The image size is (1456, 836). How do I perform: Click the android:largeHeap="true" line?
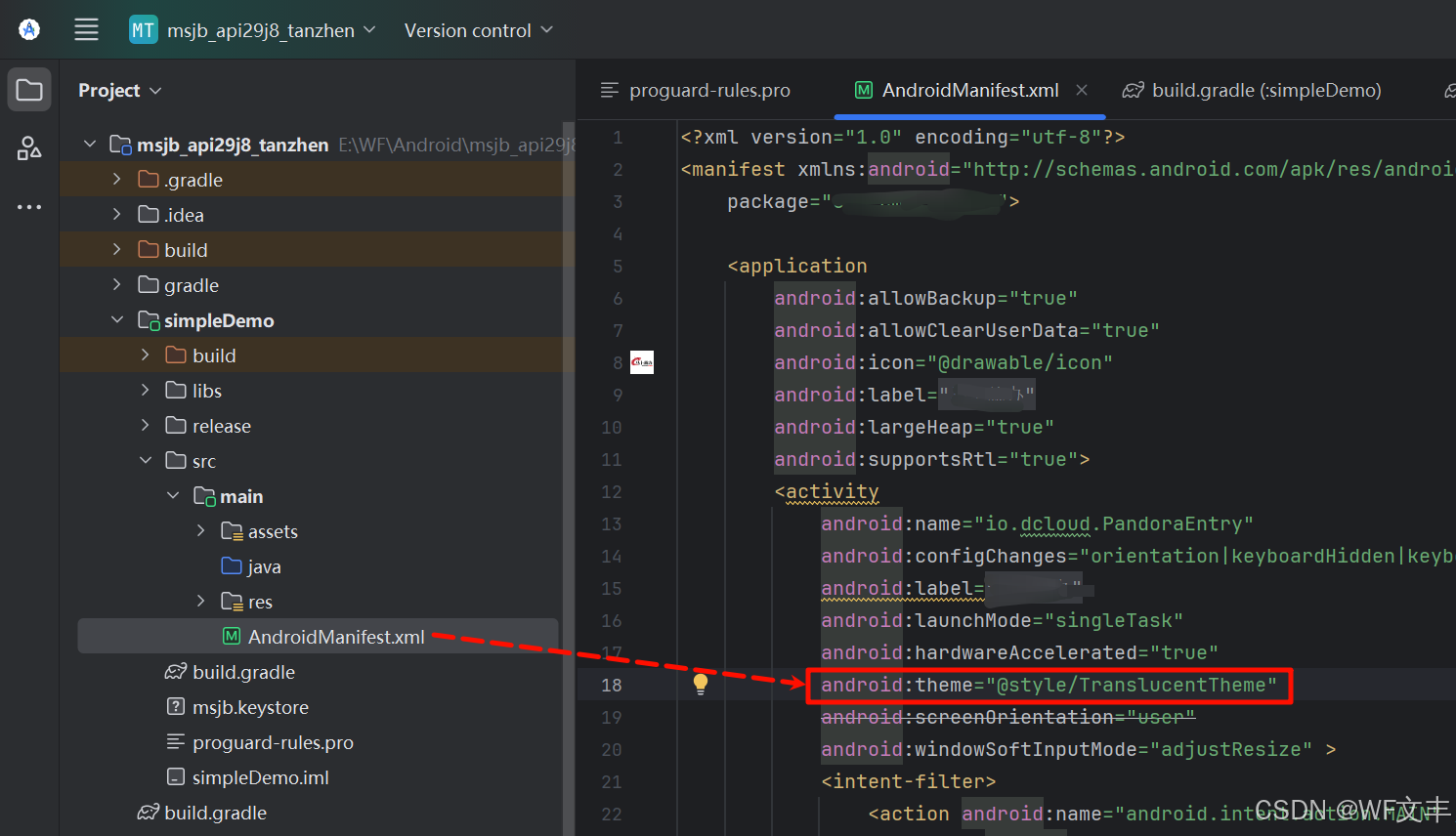915,427
